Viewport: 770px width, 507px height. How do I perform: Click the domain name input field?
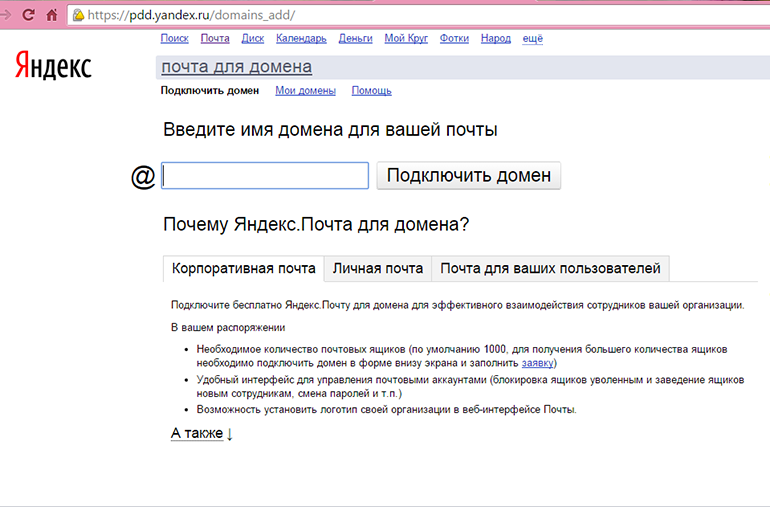point(265,175)
